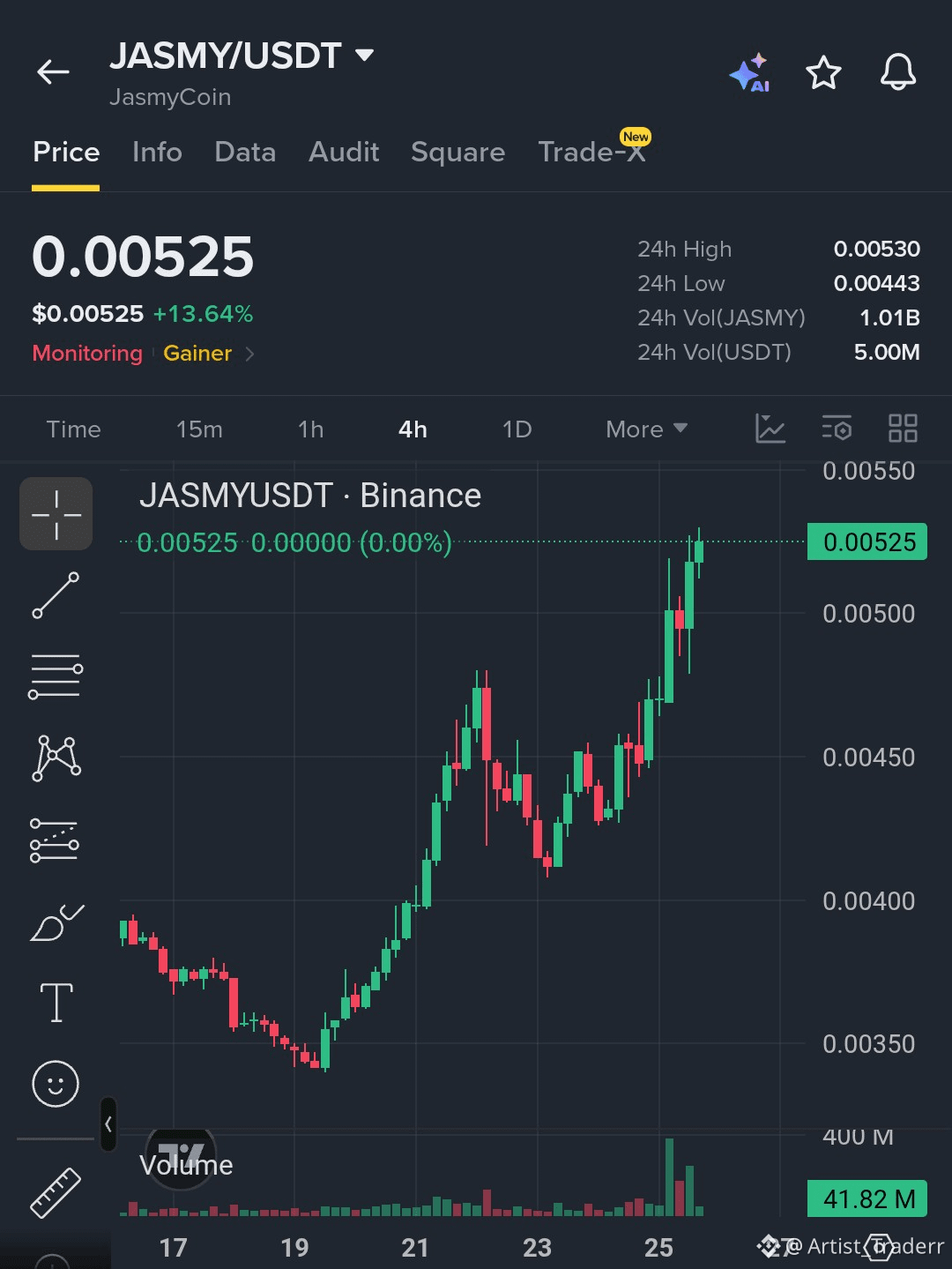Switch to the Info tab
The width and height of the screenshot is (952, 1269).
coord(157,152)
